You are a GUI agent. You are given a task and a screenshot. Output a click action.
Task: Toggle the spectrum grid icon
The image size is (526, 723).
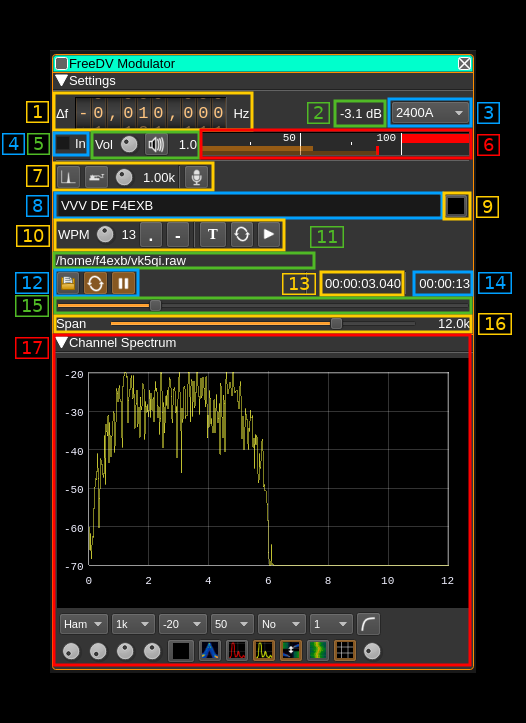click(345, 651)
